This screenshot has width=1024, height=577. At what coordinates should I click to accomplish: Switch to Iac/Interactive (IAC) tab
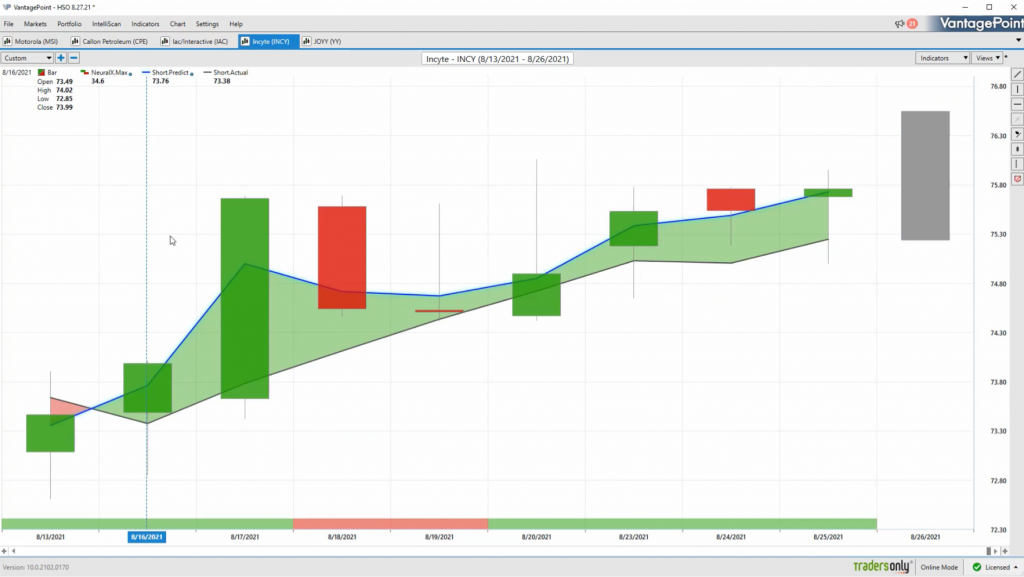point(195,41)
